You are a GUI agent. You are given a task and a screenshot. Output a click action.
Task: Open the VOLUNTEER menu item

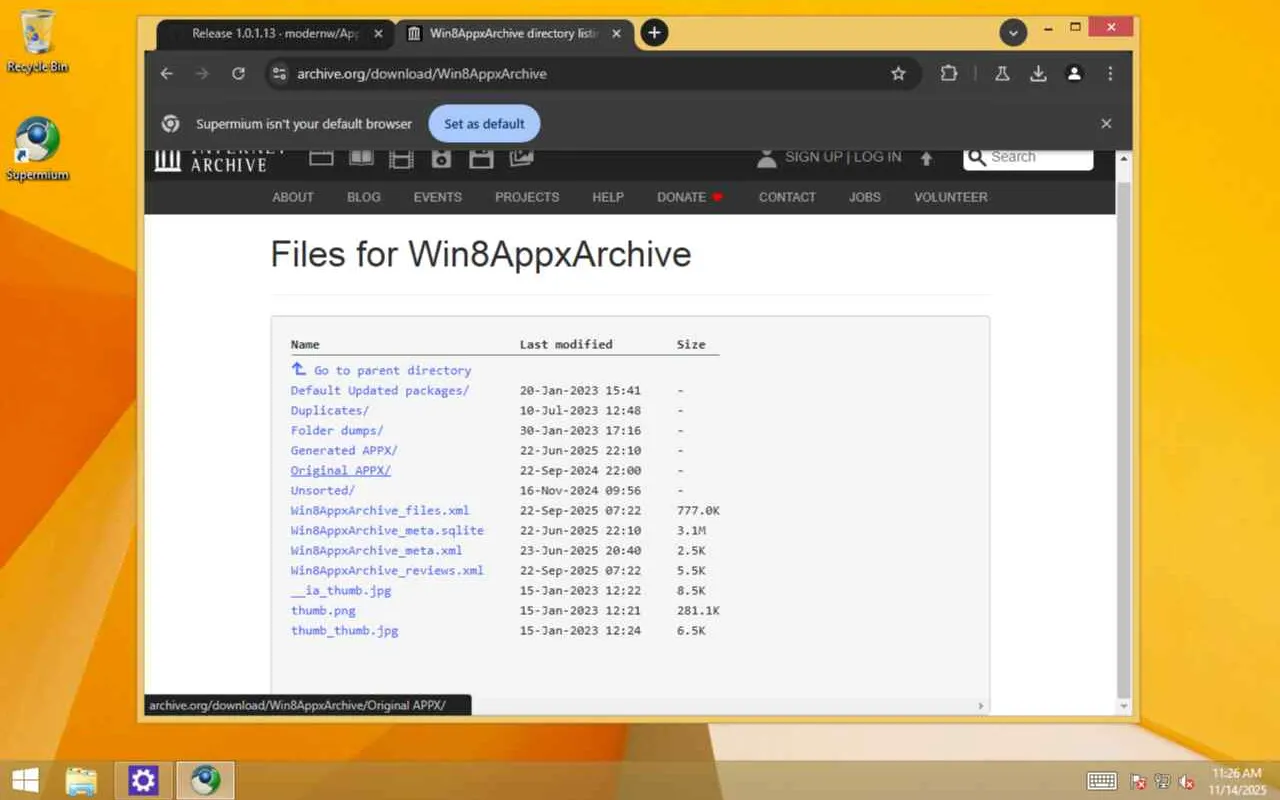click(951, 197)
